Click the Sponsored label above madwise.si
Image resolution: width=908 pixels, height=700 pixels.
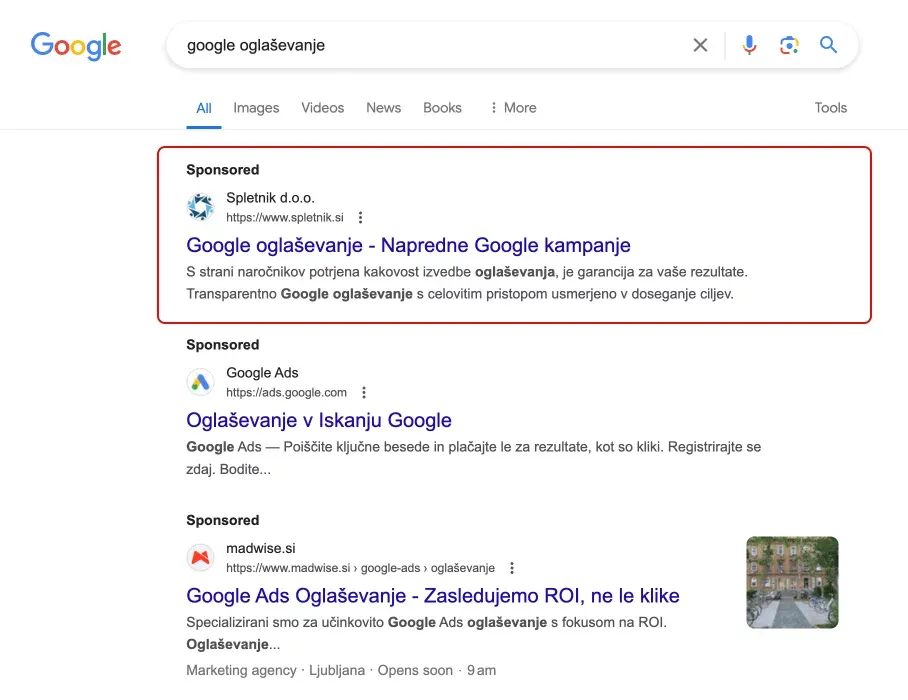[x=222, y=521]
